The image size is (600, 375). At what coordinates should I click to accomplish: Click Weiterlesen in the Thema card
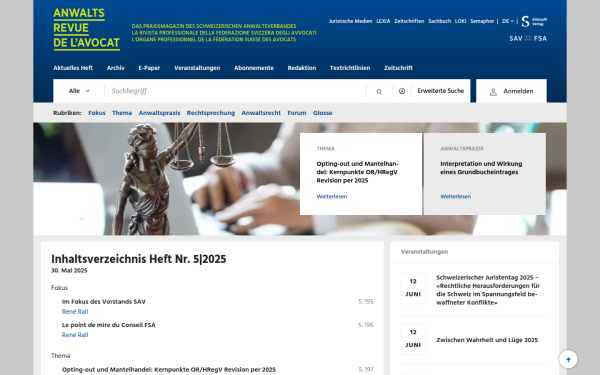click(x=332, y=196)
